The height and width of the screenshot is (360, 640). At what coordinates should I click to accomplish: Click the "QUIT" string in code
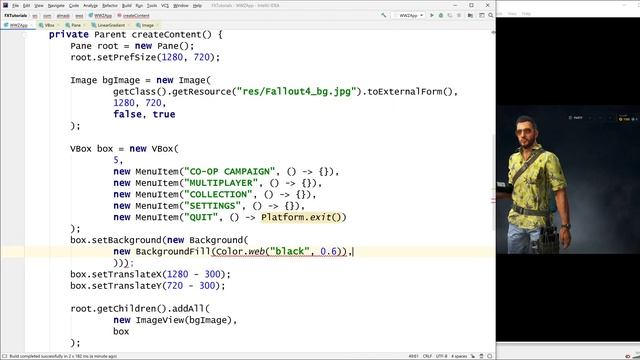click(201, 217)
